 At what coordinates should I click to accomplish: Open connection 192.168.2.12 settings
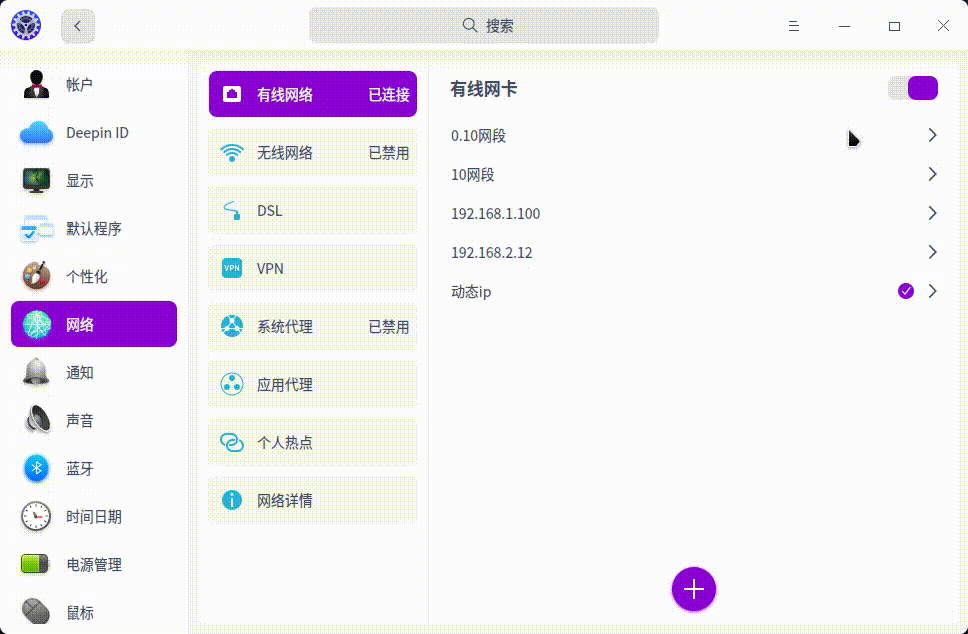(932, 252)
